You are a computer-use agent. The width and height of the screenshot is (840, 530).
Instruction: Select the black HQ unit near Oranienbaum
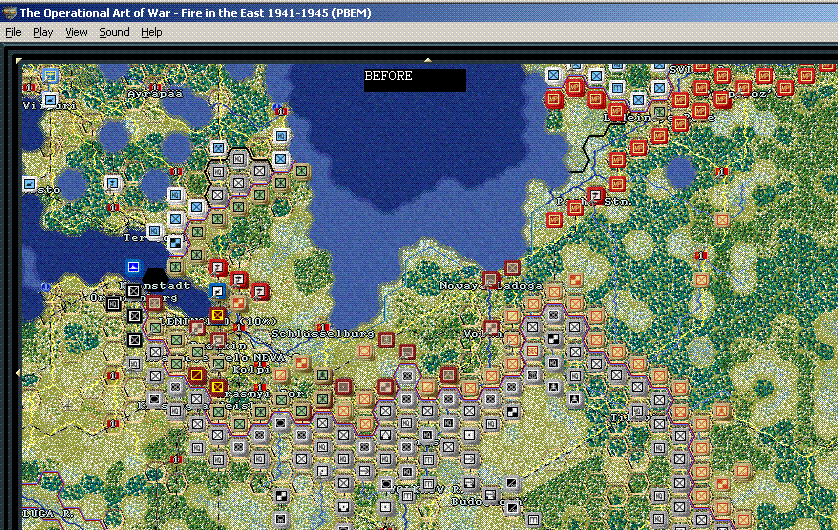pos(112,304)
